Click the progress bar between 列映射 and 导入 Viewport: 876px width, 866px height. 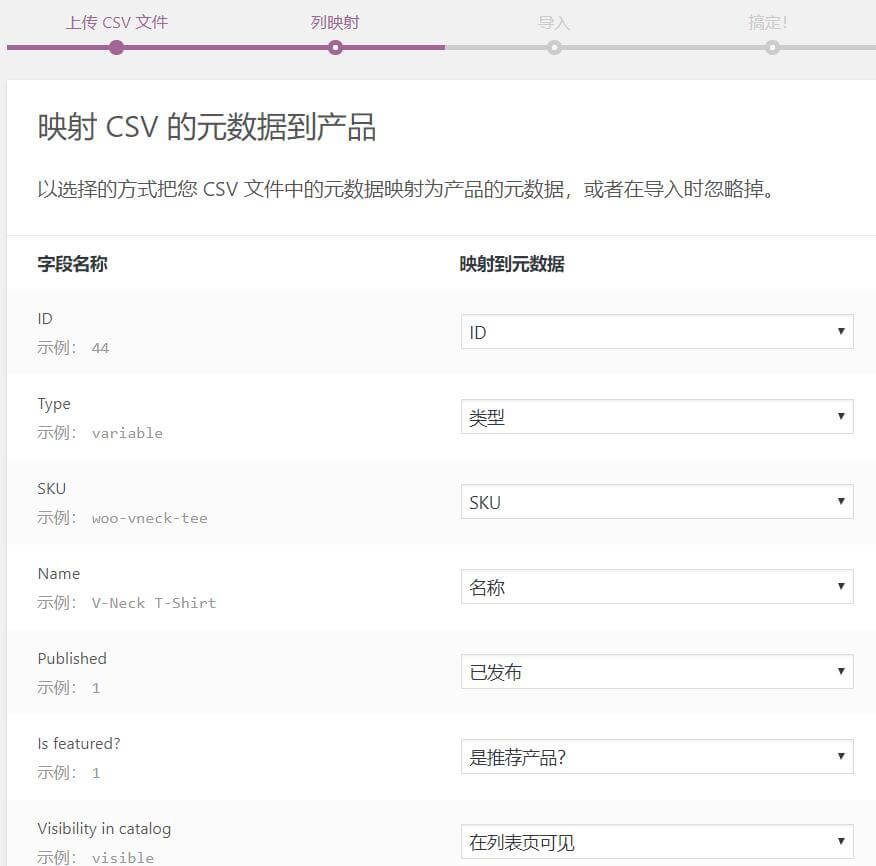(x=445, y=47)
